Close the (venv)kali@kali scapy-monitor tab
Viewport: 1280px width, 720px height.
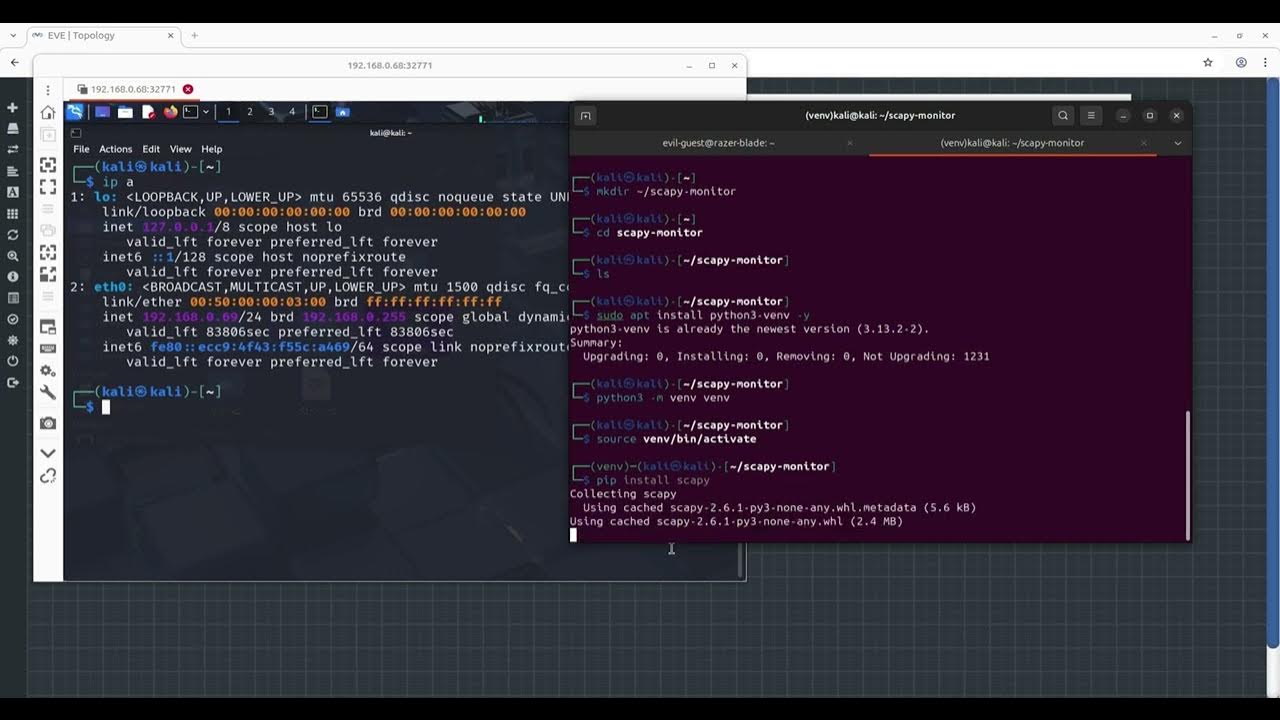(1144, 143)
